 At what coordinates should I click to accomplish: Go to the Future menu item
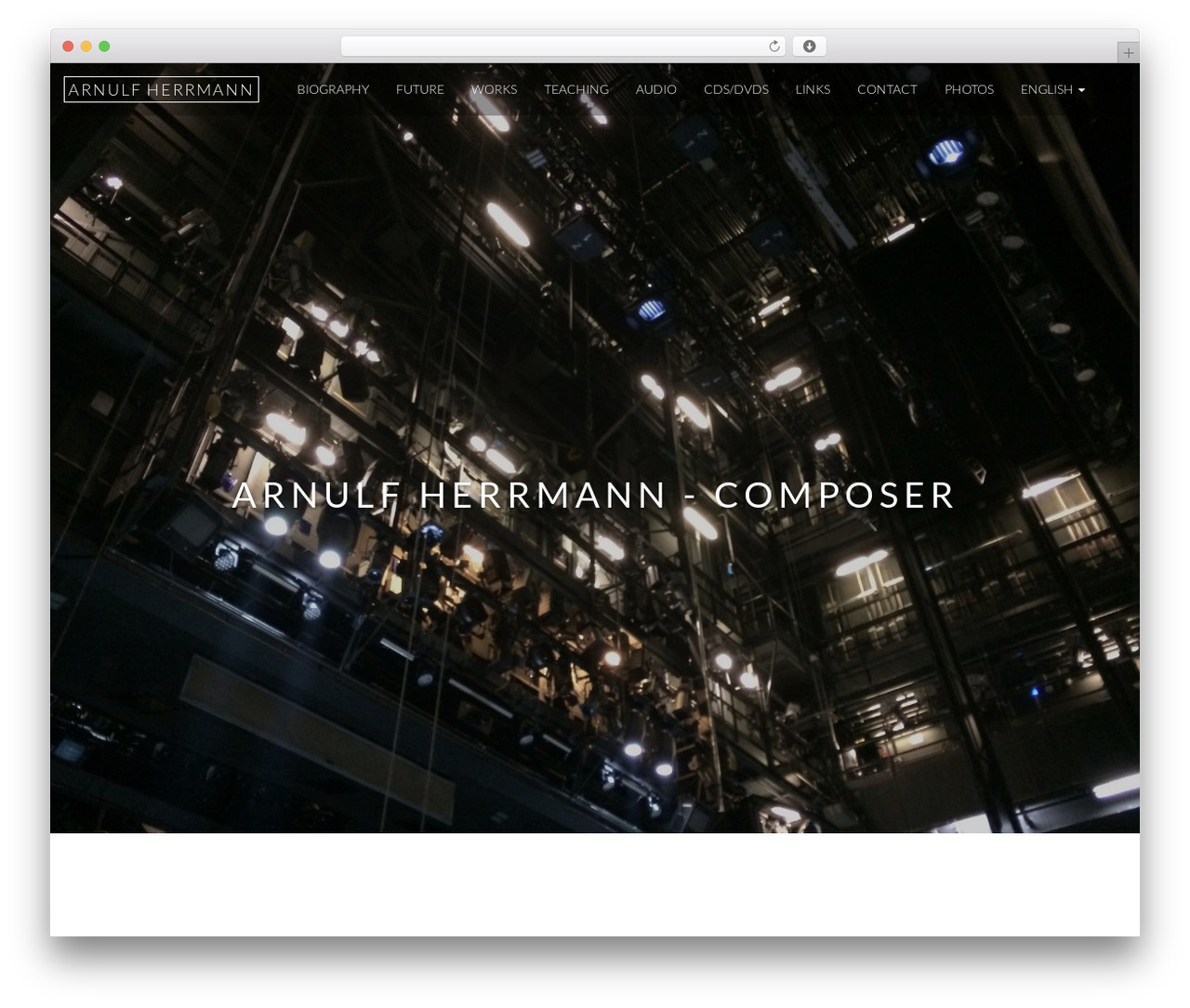click(420, 89)
